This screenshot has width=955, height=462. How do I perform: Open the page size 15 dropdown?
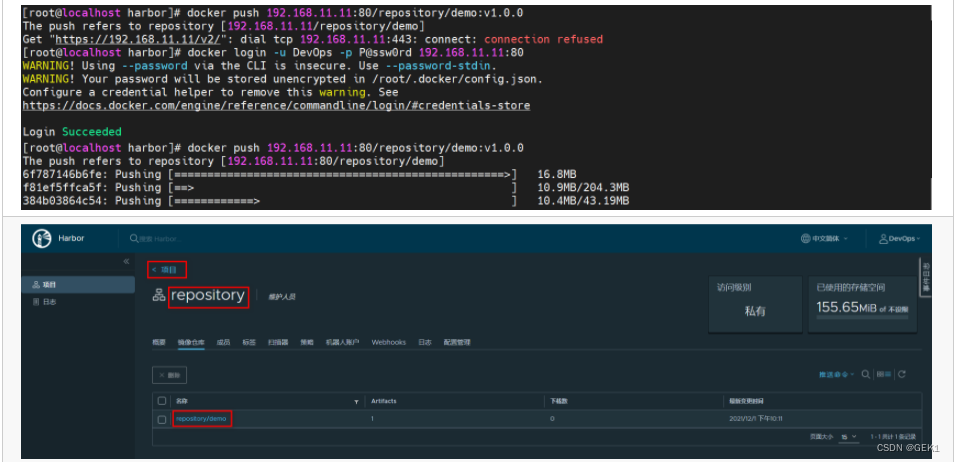(x=849, y=437)
